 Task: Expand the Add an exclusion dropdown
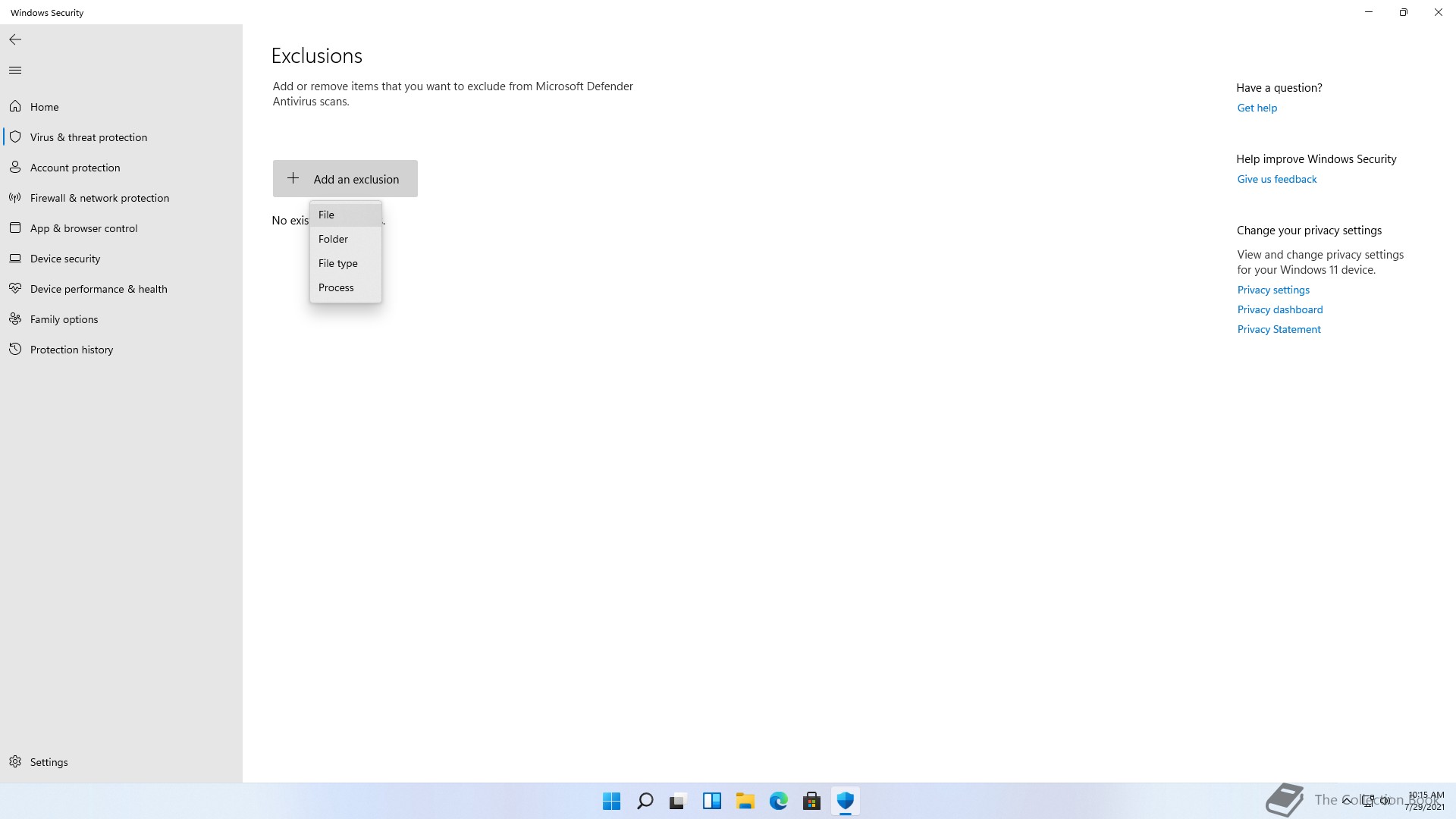click(x=345, y=179)
